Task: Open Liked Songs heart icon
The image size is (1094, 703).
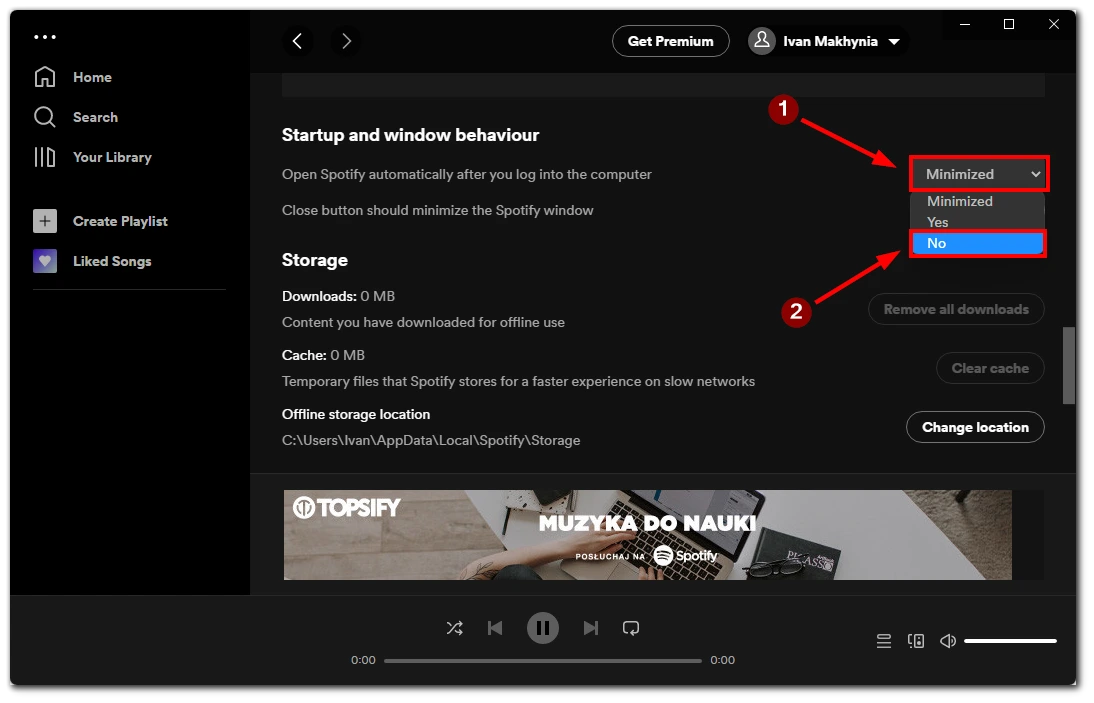Action: (x=45, y=262)
